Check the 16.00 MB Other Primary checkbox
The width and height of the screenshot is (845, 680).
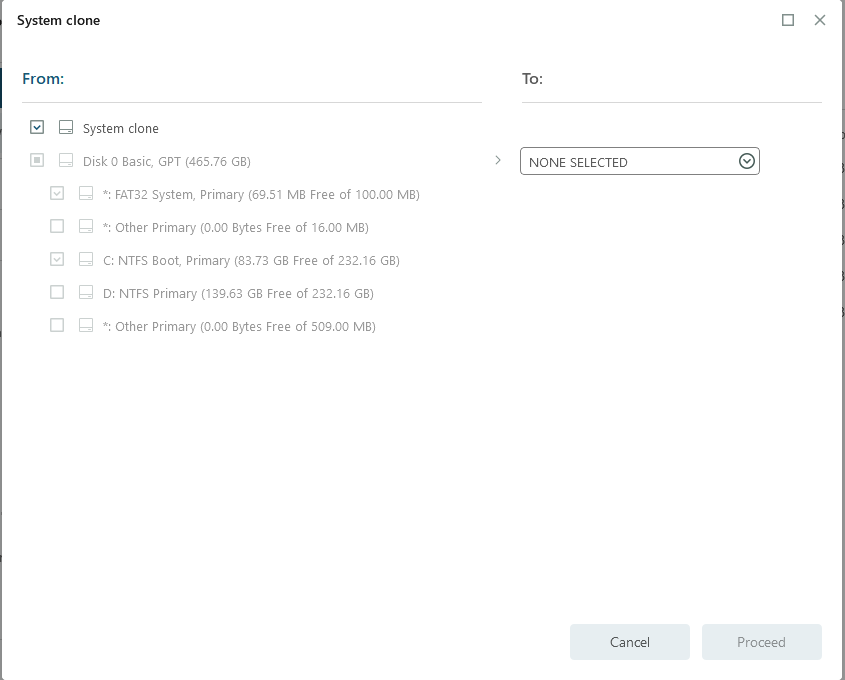pyautogui.click(x=57, y=227)
